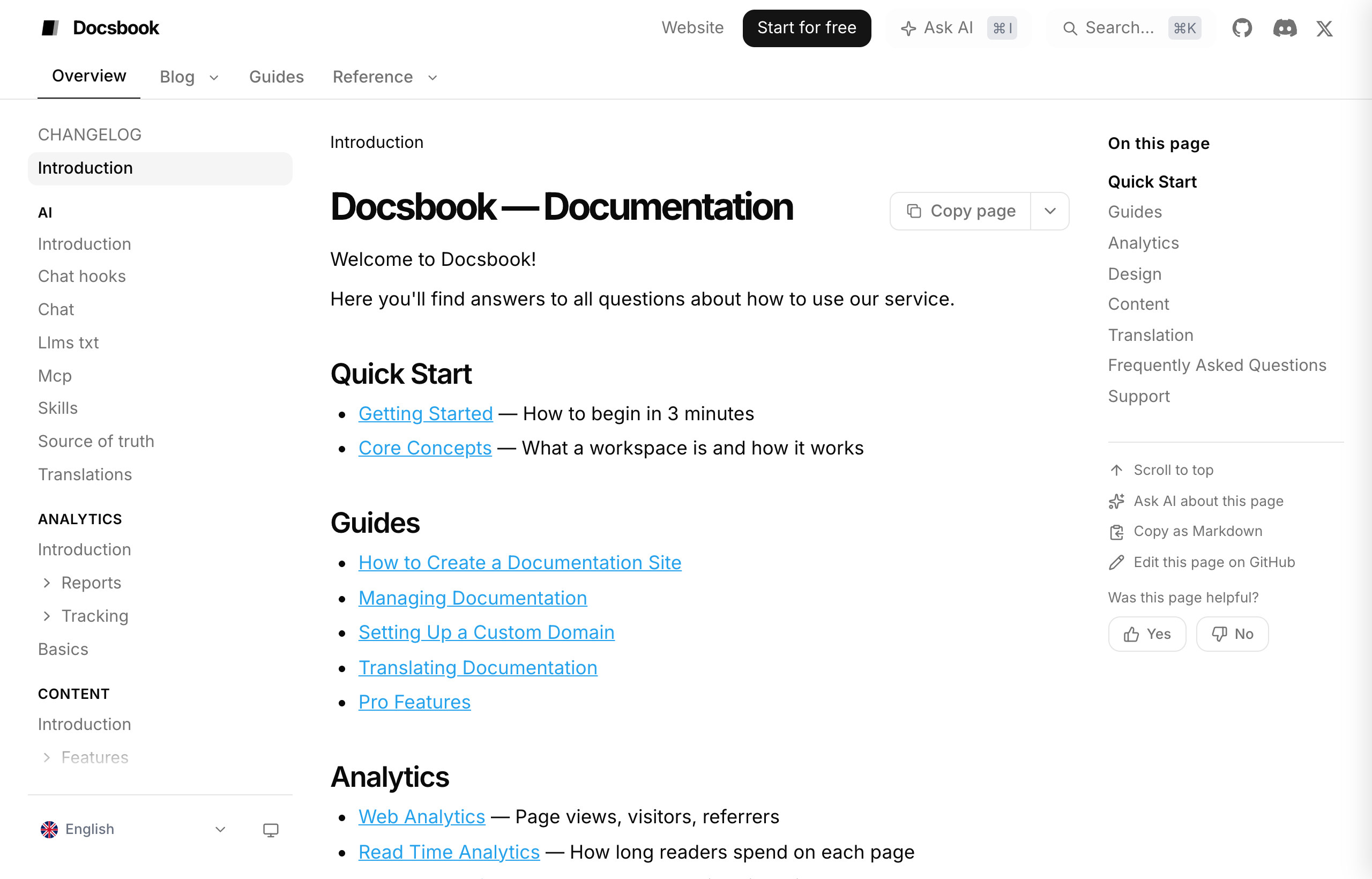Open the Translating Documentation link
The image size is (1372, 879).
coord(478,668)
